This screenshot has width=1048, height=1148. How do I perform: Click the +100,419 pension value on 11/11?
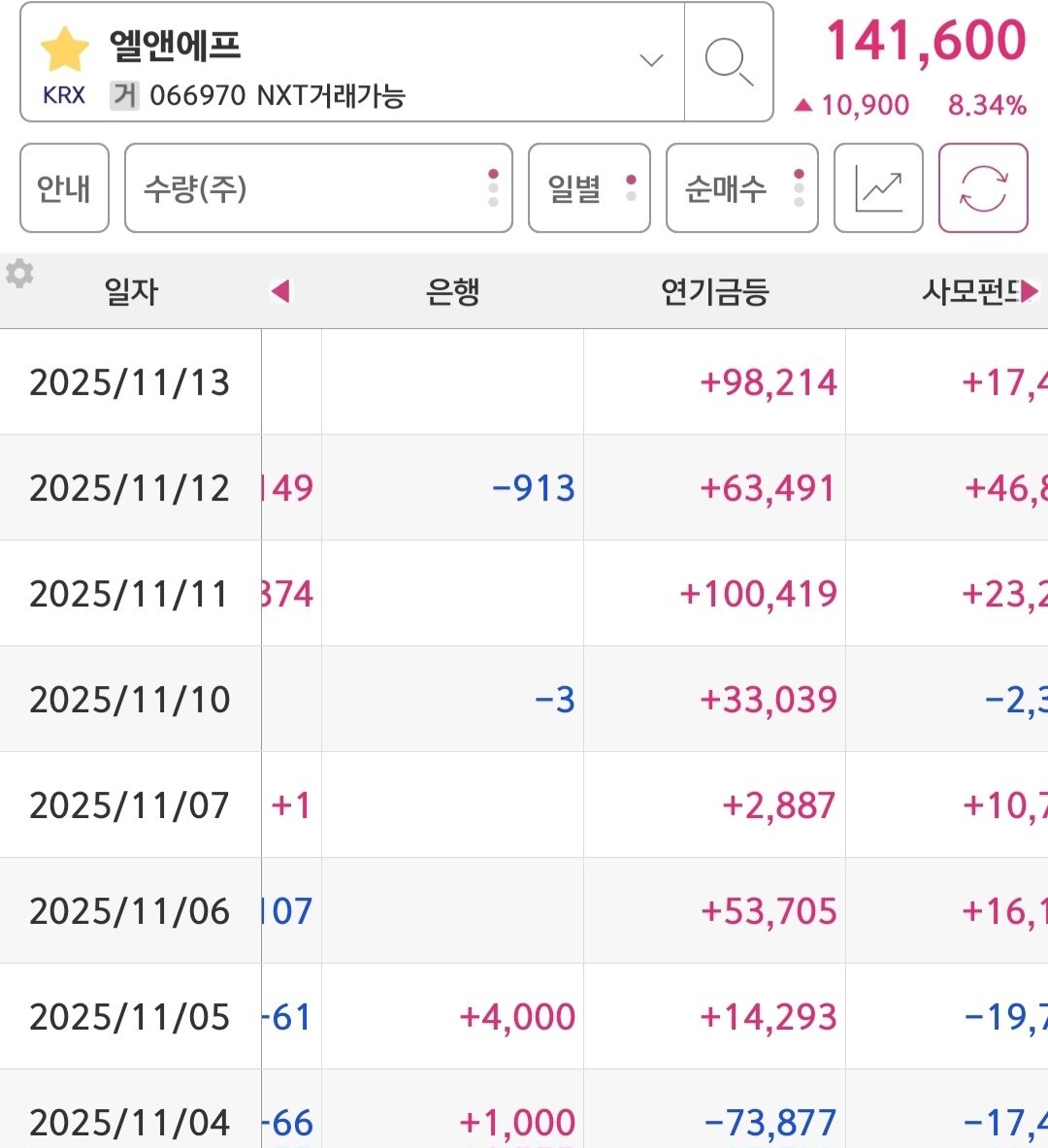click(758, 594)
